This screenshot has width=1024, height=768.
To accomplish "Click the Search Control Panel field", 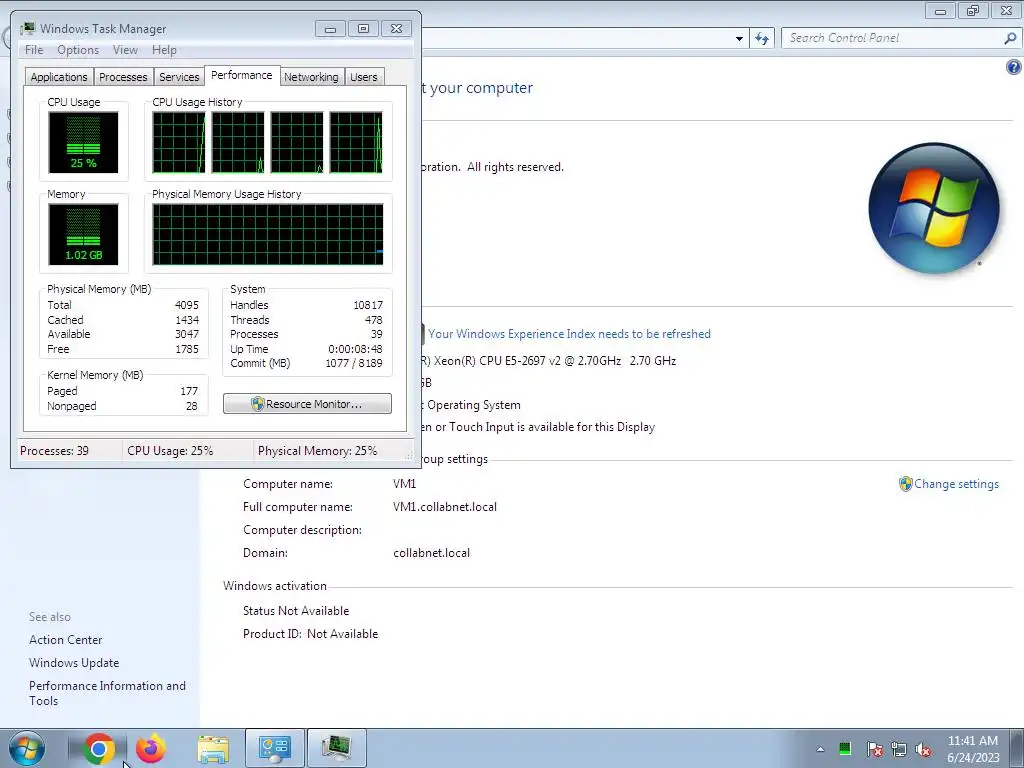I will [893, 38].
